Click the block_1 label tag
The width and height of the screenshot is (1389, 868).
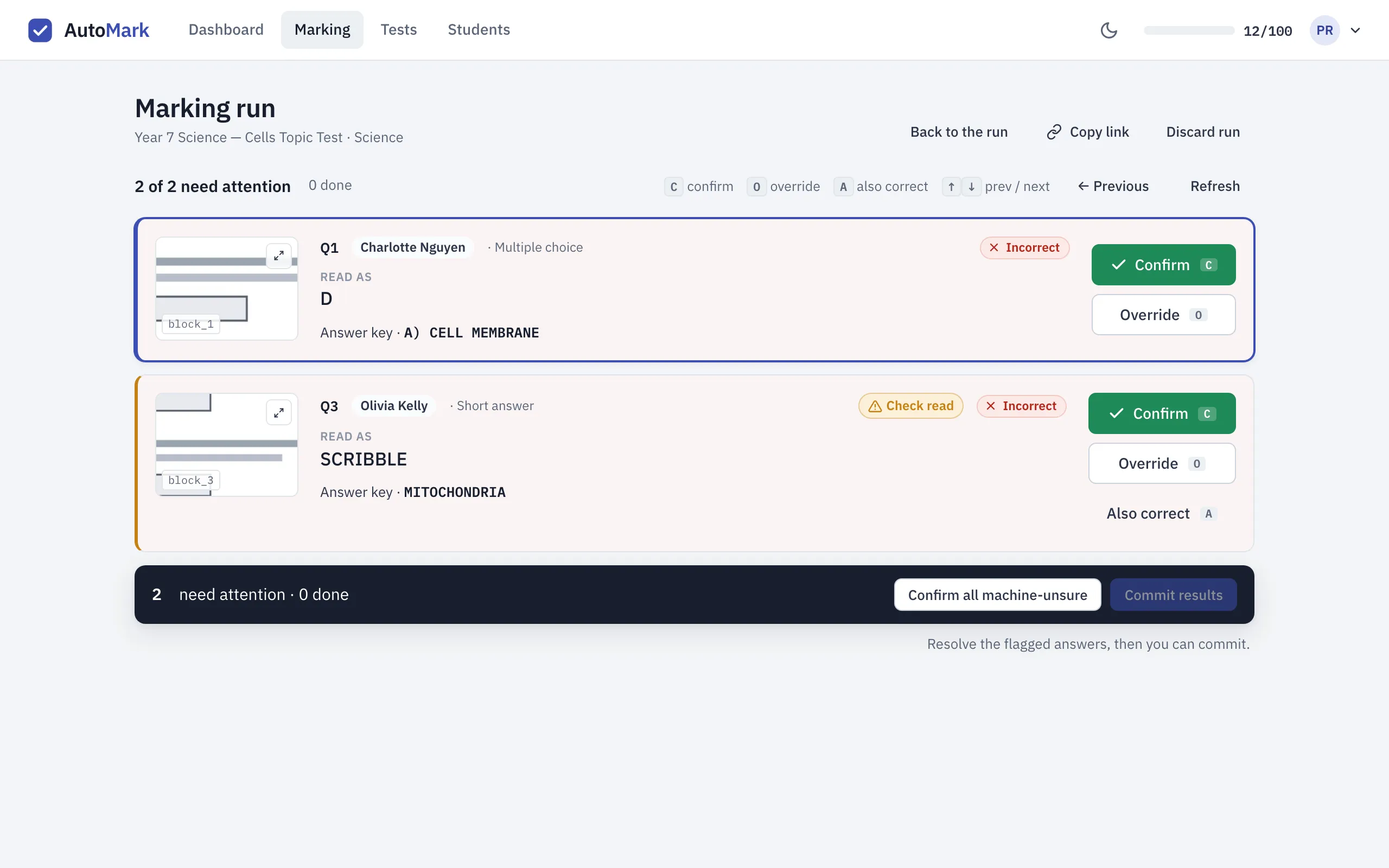click(x=190, y=324)
